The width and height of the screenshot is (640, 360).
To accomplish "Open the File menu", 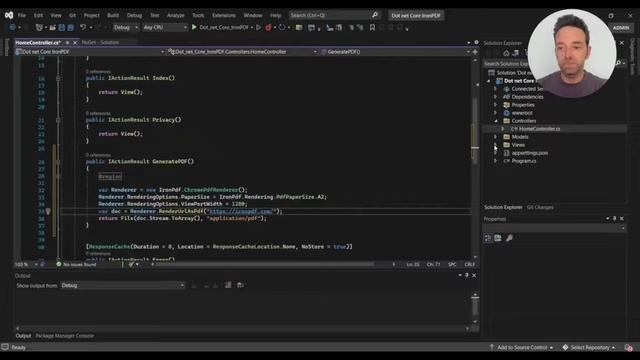I will tap(22, 15).
